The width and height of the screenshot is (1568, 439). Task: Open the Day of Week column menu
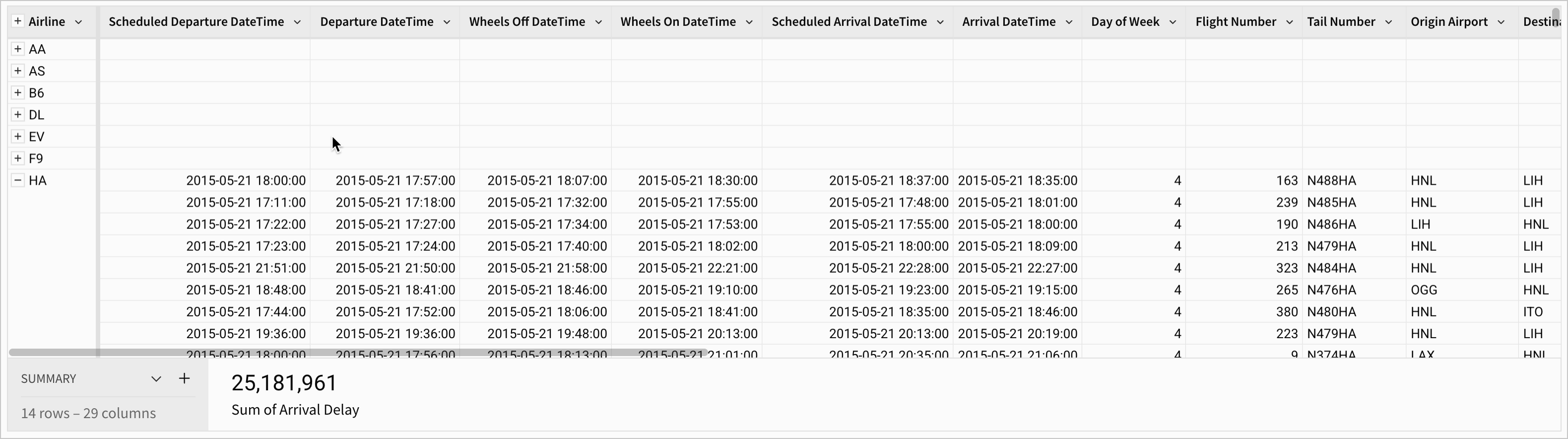[1173, 22]
